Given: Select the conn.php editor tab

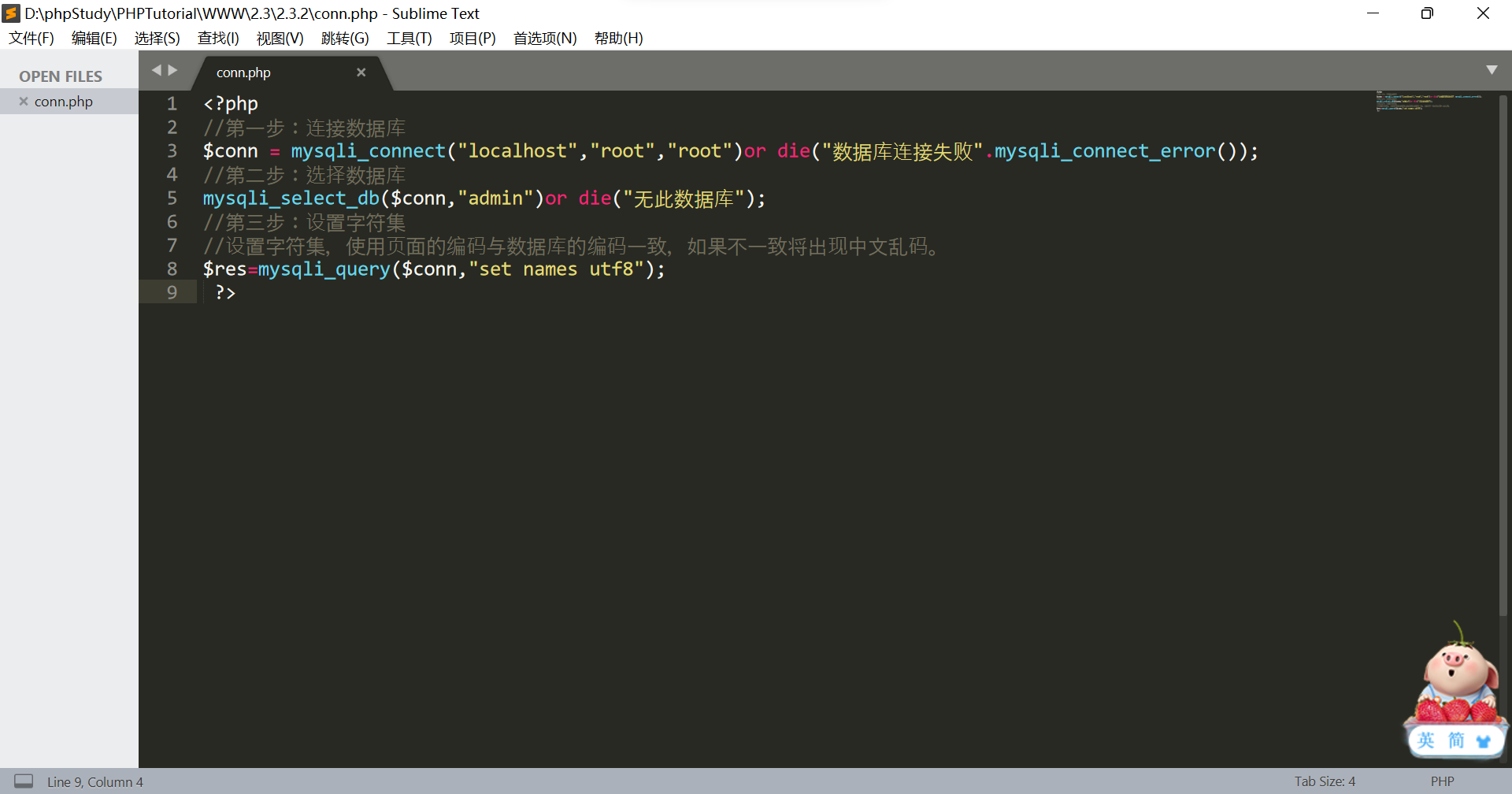Looking at the screenshot, I should 291,72.
